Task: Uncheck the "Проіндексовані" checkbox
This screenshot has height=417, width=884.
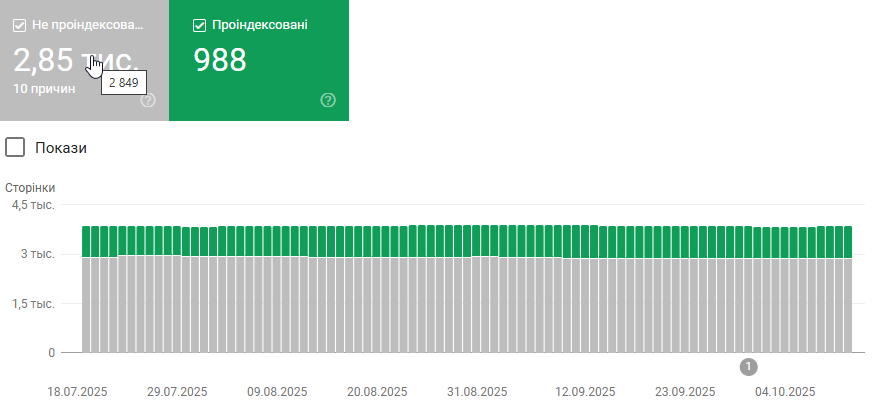Action: (x=199, y=25)
